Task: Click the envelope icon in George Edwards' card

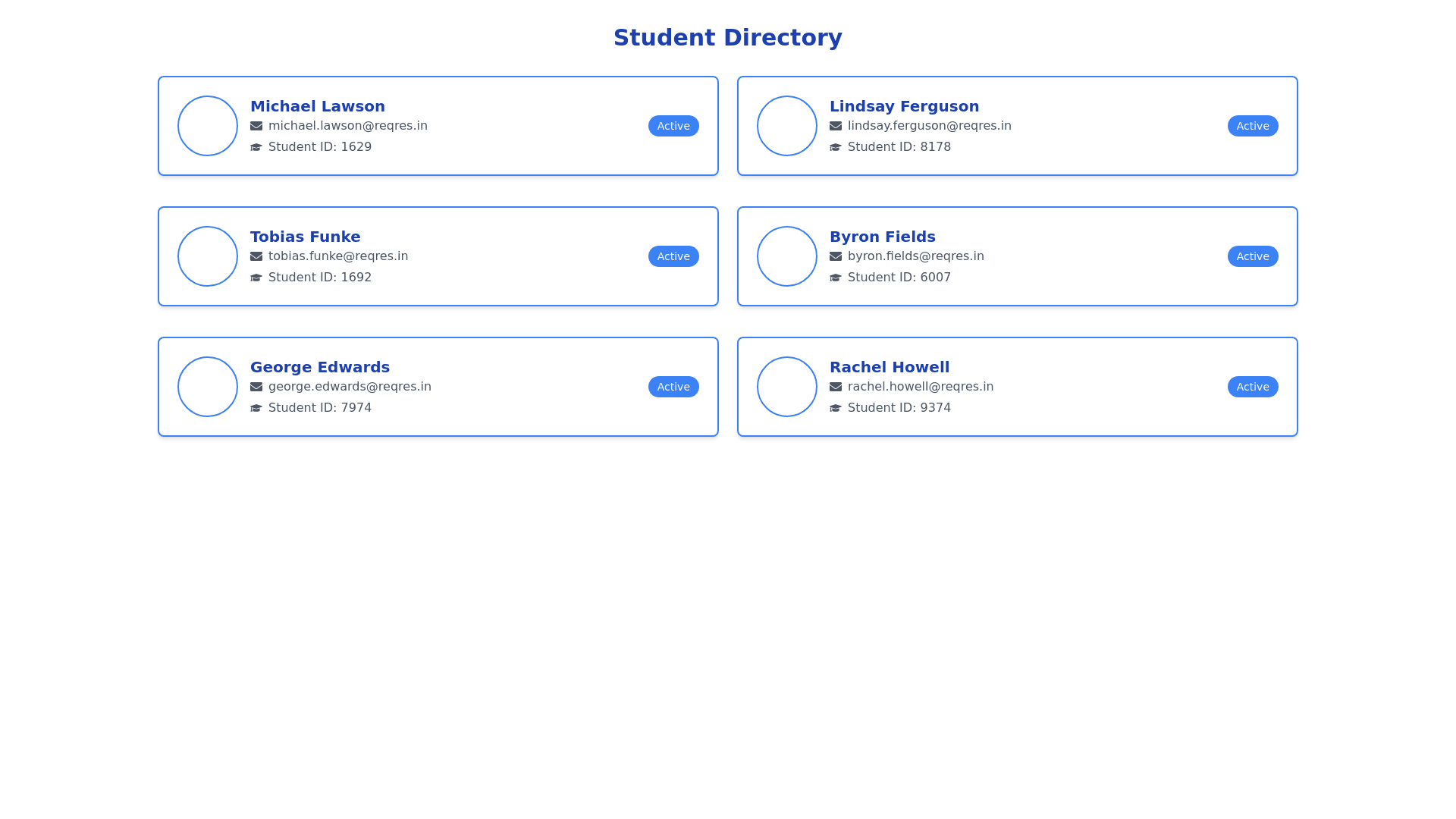Action: click(x=256, y=387)
